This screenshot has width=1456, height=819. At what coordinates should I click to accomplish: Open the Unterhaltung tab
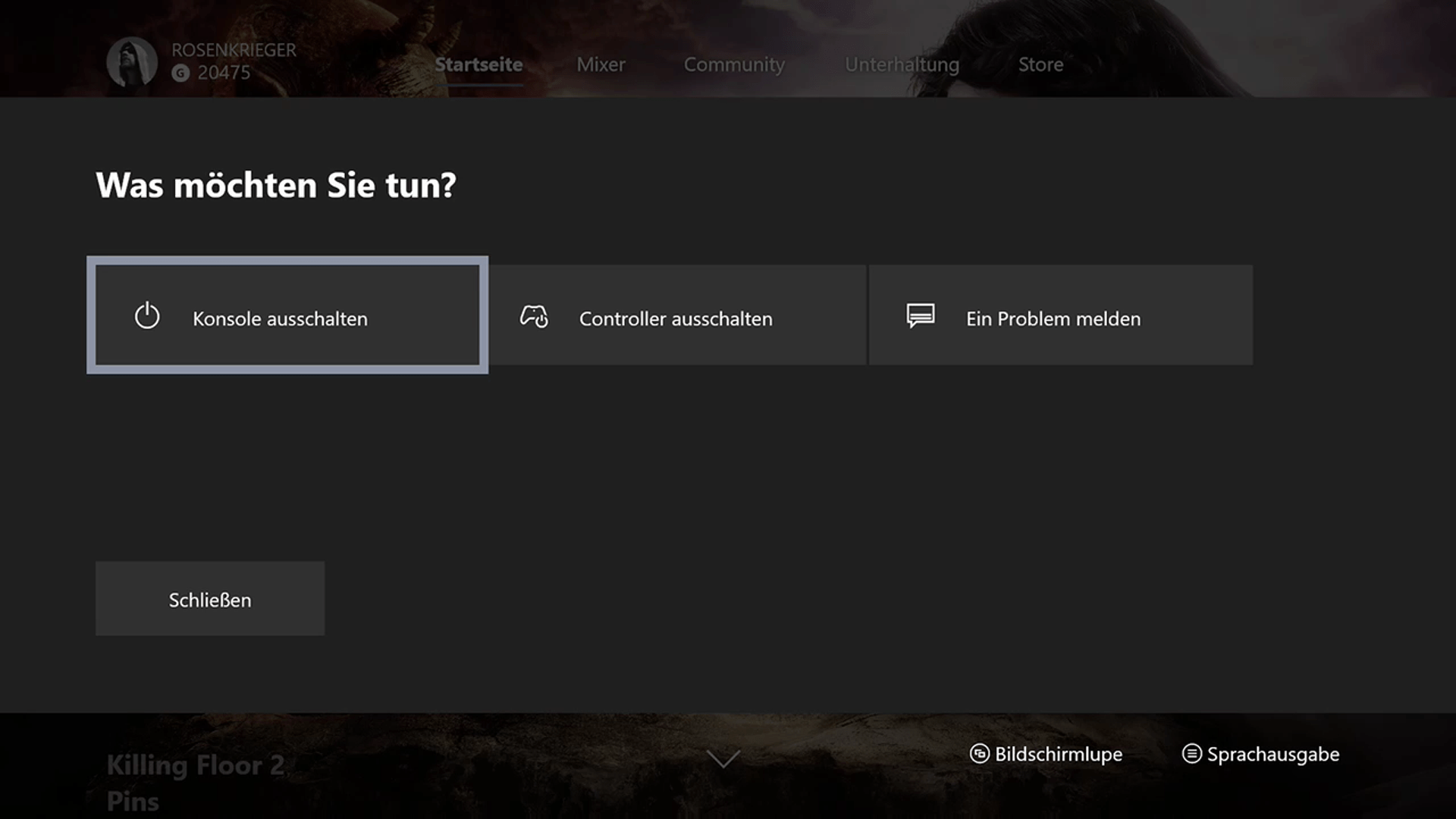pyautogui.click(x=902, y=64)
